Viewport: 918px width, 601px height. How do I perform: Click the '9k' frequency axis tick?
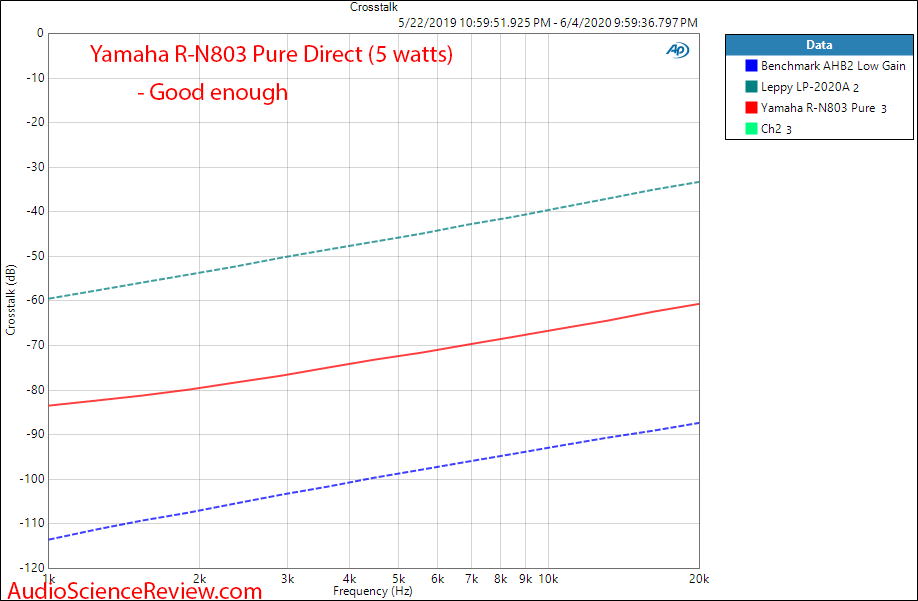526,579
